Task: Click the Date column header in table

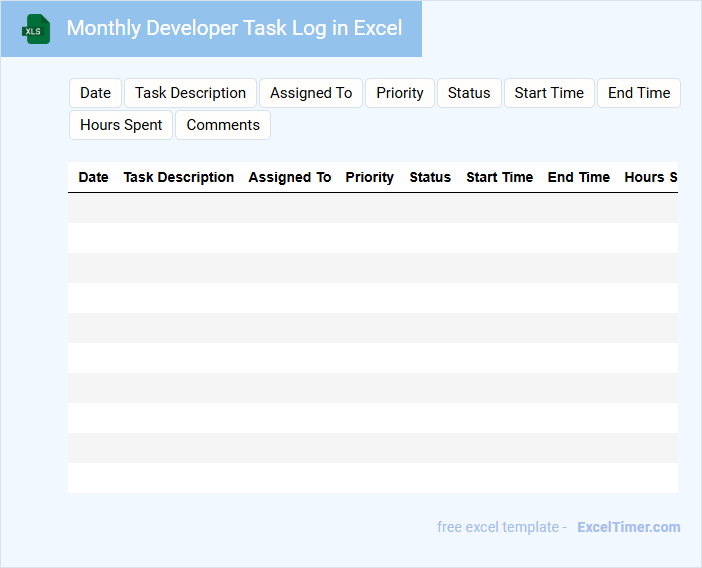Action: pyautogui.click(x=93, y=177)
